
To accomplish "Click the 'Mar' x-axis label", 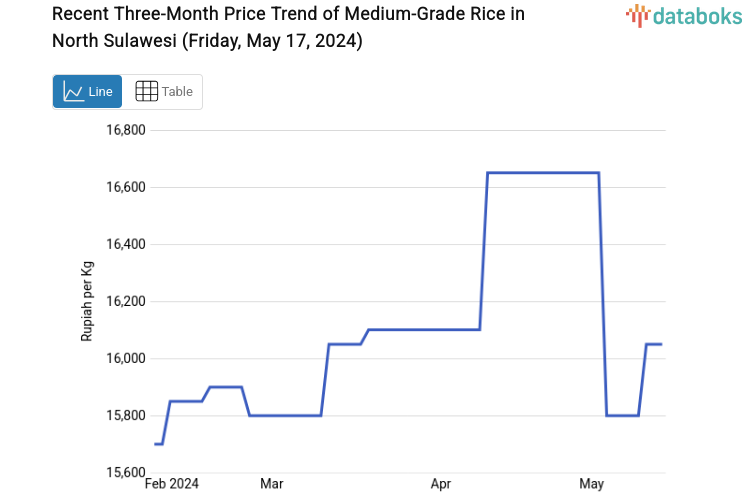I will coord(271,484).
